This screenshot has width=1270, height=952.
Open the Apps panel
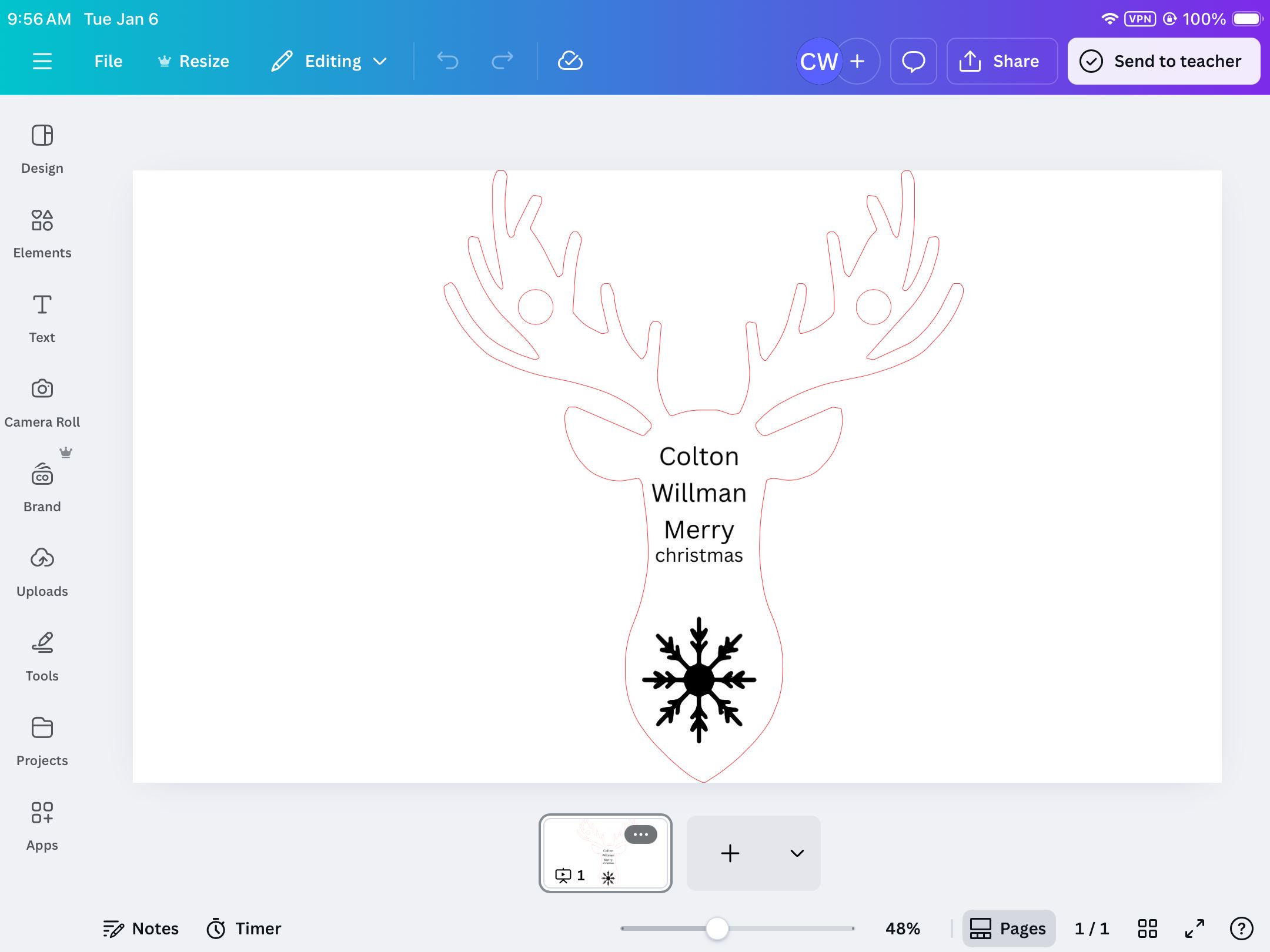click(x=42, y=826)
